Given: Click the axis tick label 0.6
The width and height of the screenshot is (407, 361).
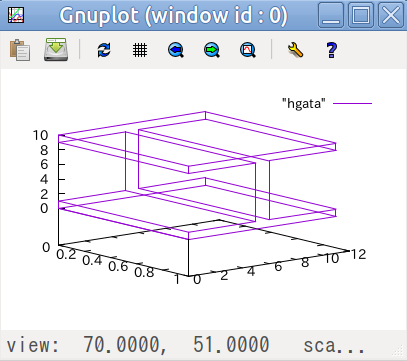Looking at the screenshot, I should pos(119,266).
